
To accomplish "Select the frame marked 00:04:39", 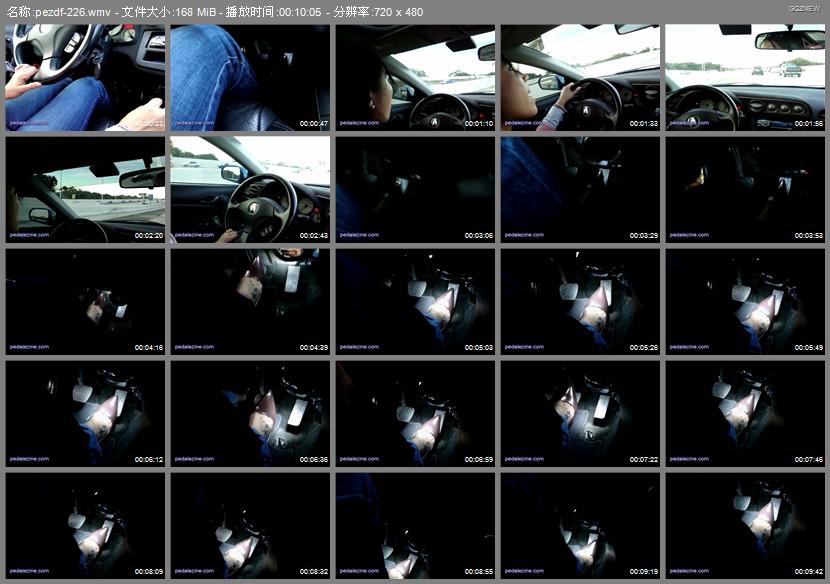I will tap(250, 302).
